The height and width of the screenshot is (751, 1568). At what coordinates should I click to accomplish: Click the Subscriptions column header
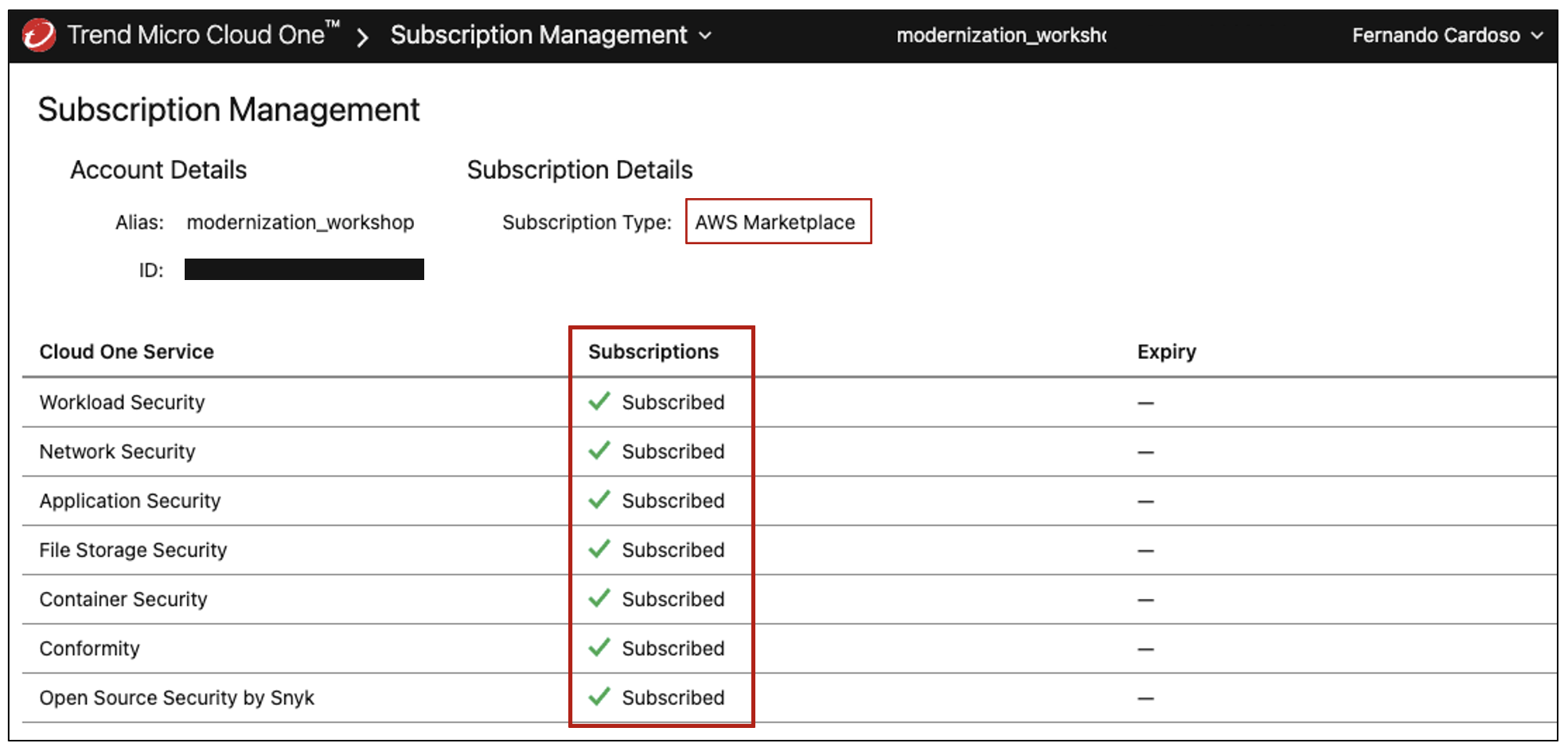point(653,352)
